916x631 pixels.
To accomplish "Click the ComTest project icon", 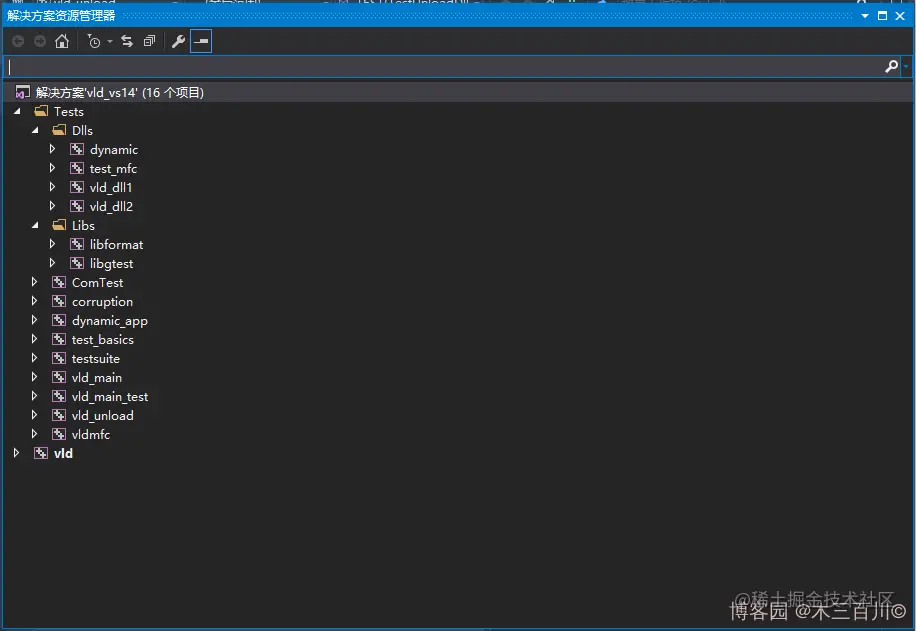I will point(58,282).
